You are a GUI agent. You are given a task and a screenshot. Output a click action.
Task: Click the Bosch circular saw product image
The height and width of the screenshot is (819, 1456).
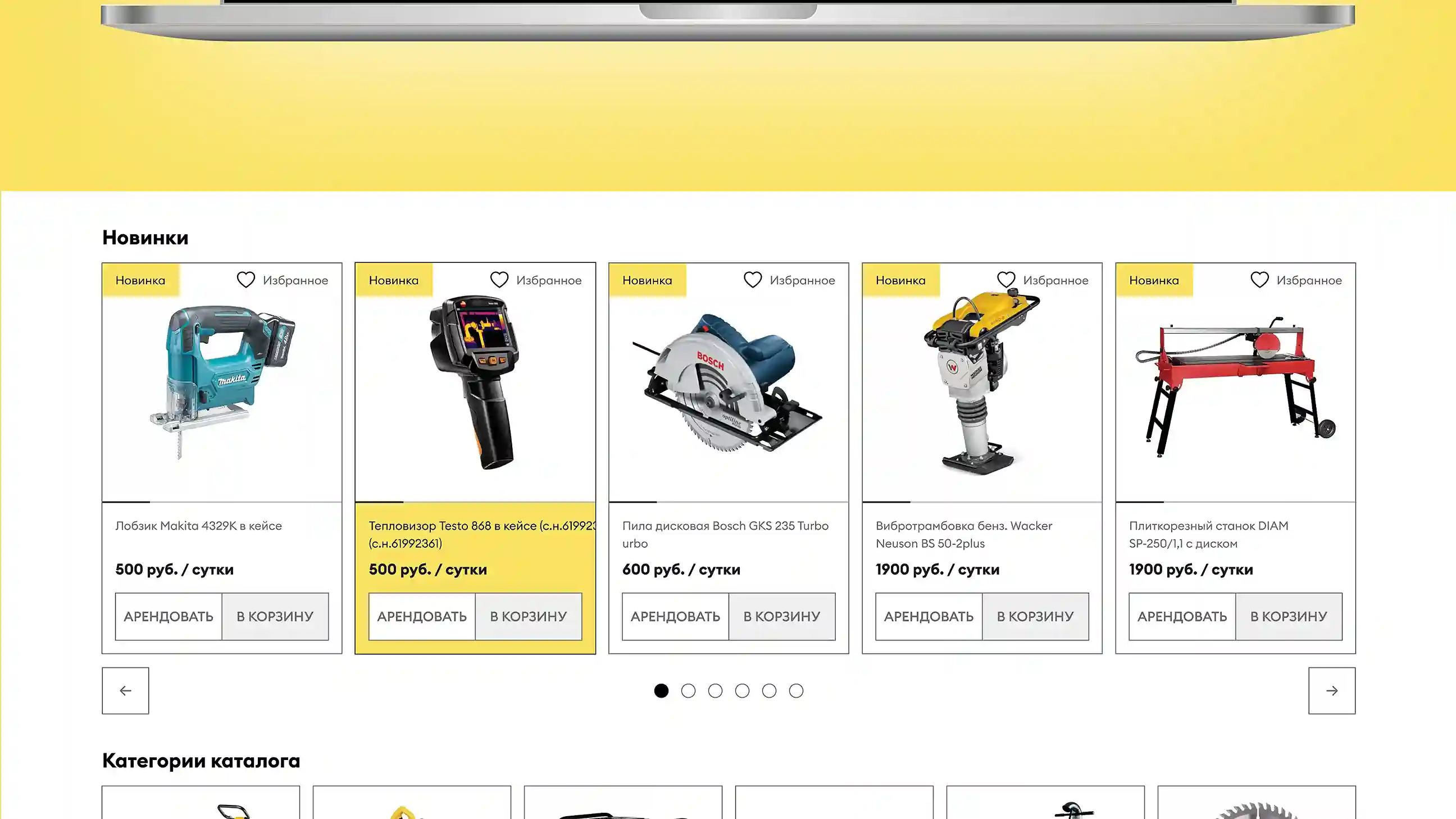click(x=727, y=383)
